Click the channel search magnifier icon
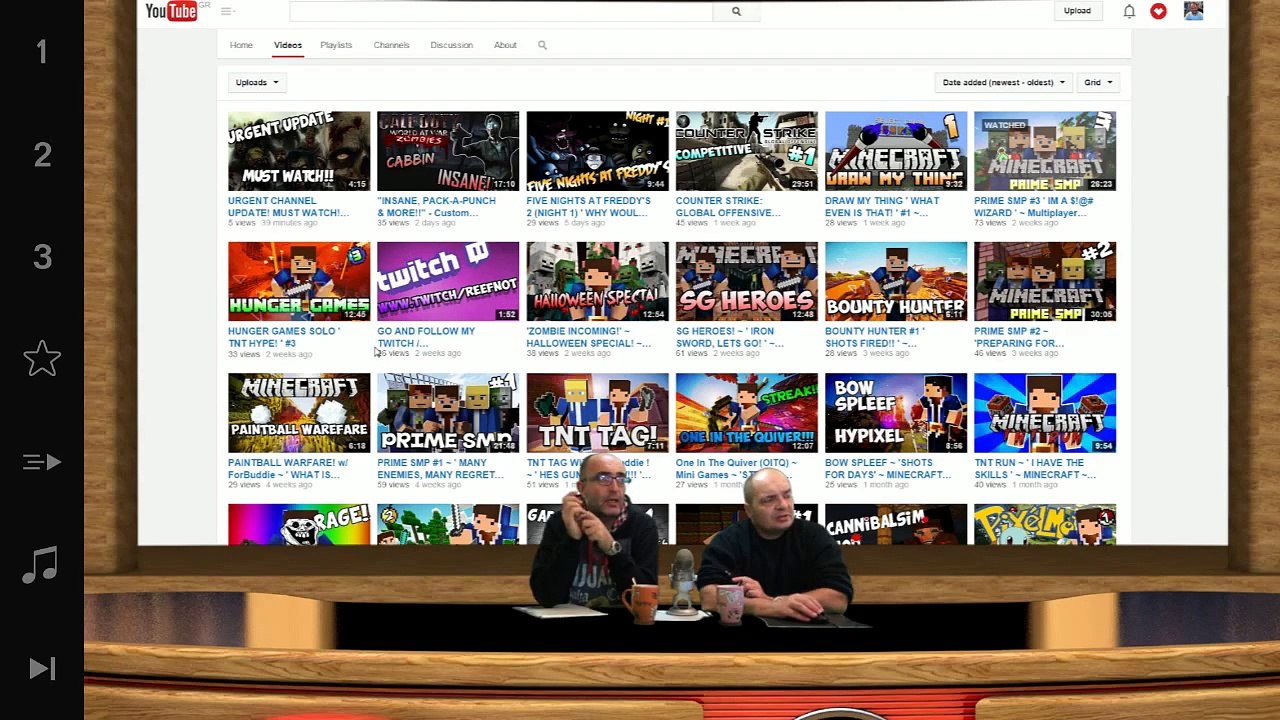 [x=542, y=45]
